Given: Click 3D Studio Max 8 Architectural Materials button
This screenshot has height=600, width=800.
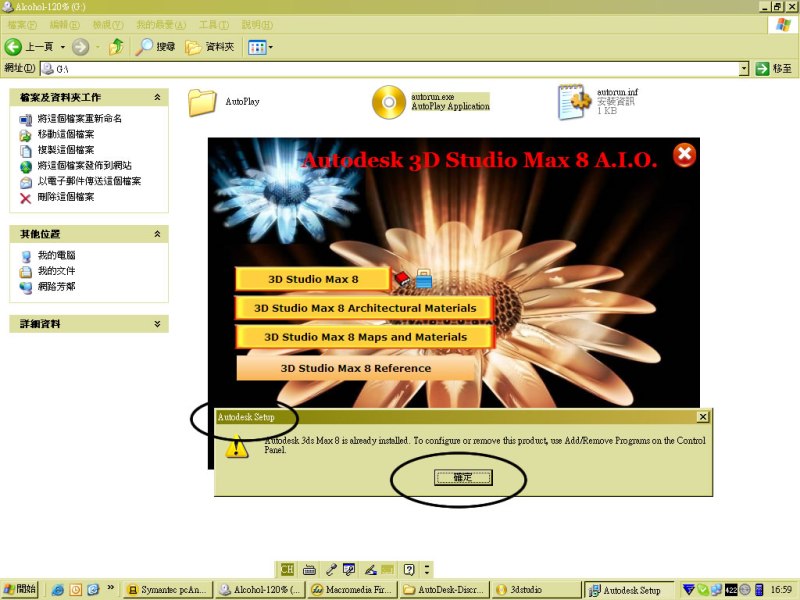Looking at the screenshot, I should pyautogui.click(x=364, y=308).
